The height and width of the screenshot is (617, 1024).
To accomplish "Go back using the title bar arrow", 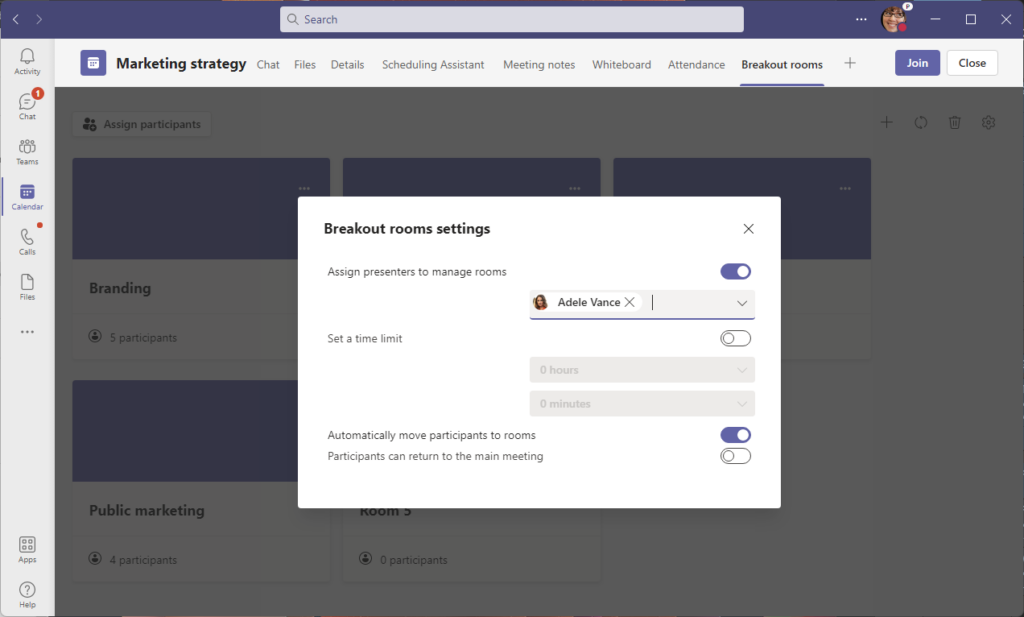I will pyautogui.click(x=16, y=20).
